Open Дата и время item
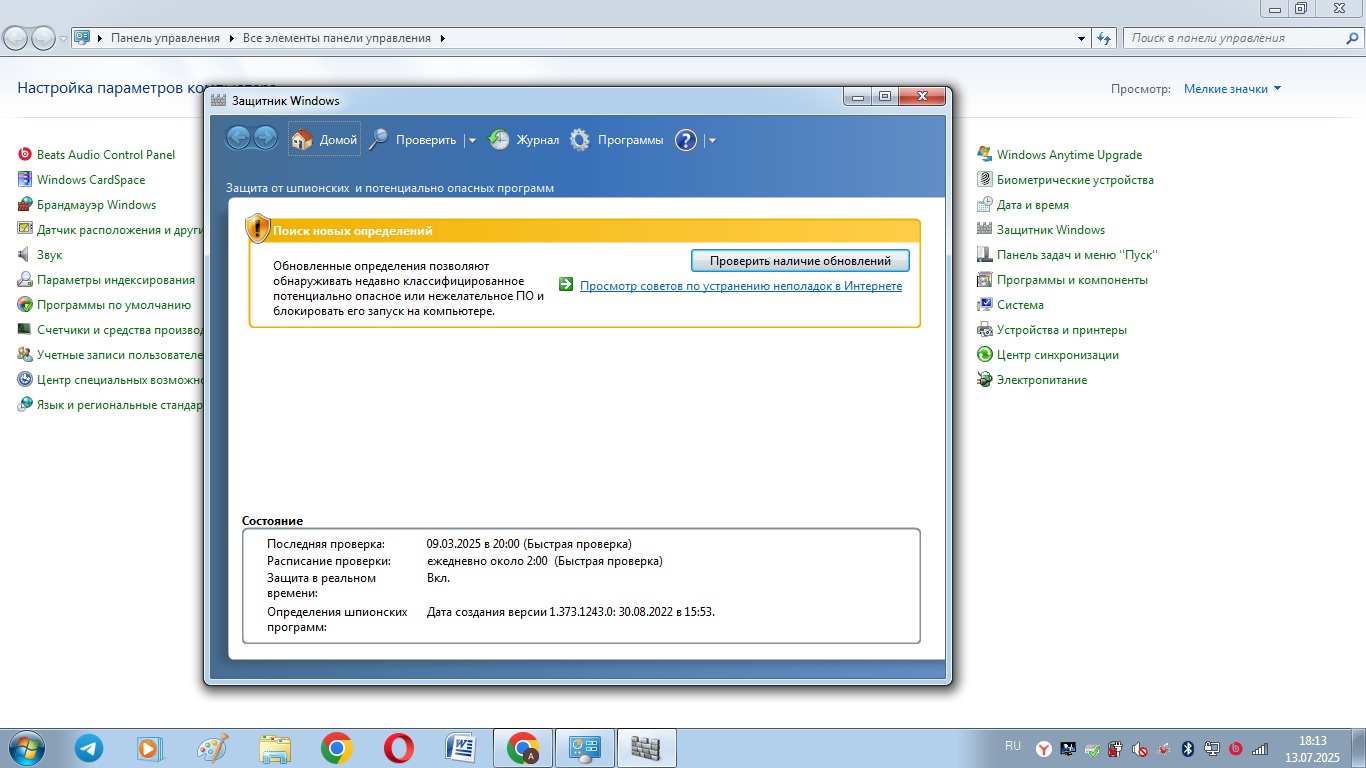1366x768 pixels. point(1033,205)
